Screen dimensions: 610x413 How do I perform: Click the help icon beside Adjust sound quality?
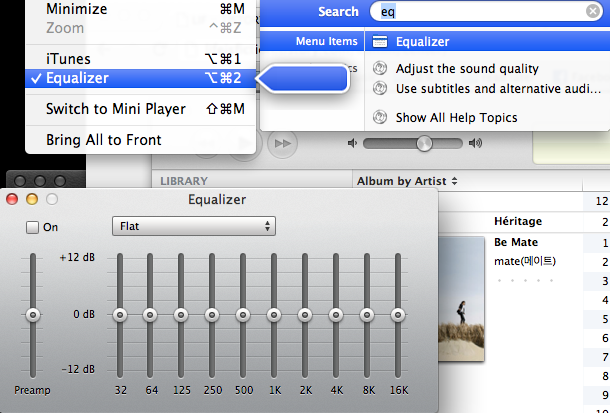pyautogui.click(x=380, y=68)
